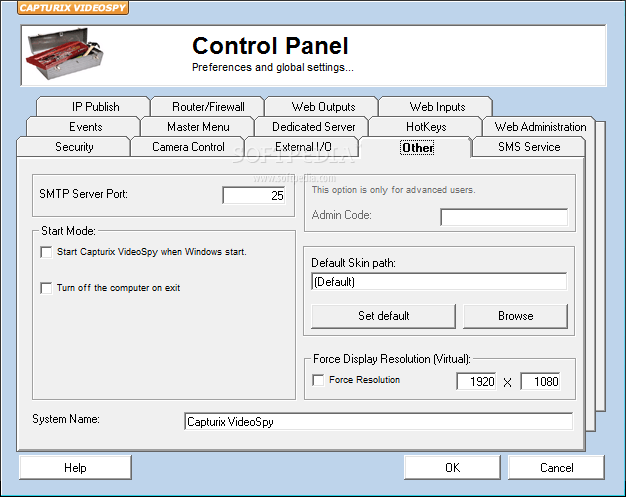
Task: Click the resolution width field showing 1920
Action: coord(477,381)
